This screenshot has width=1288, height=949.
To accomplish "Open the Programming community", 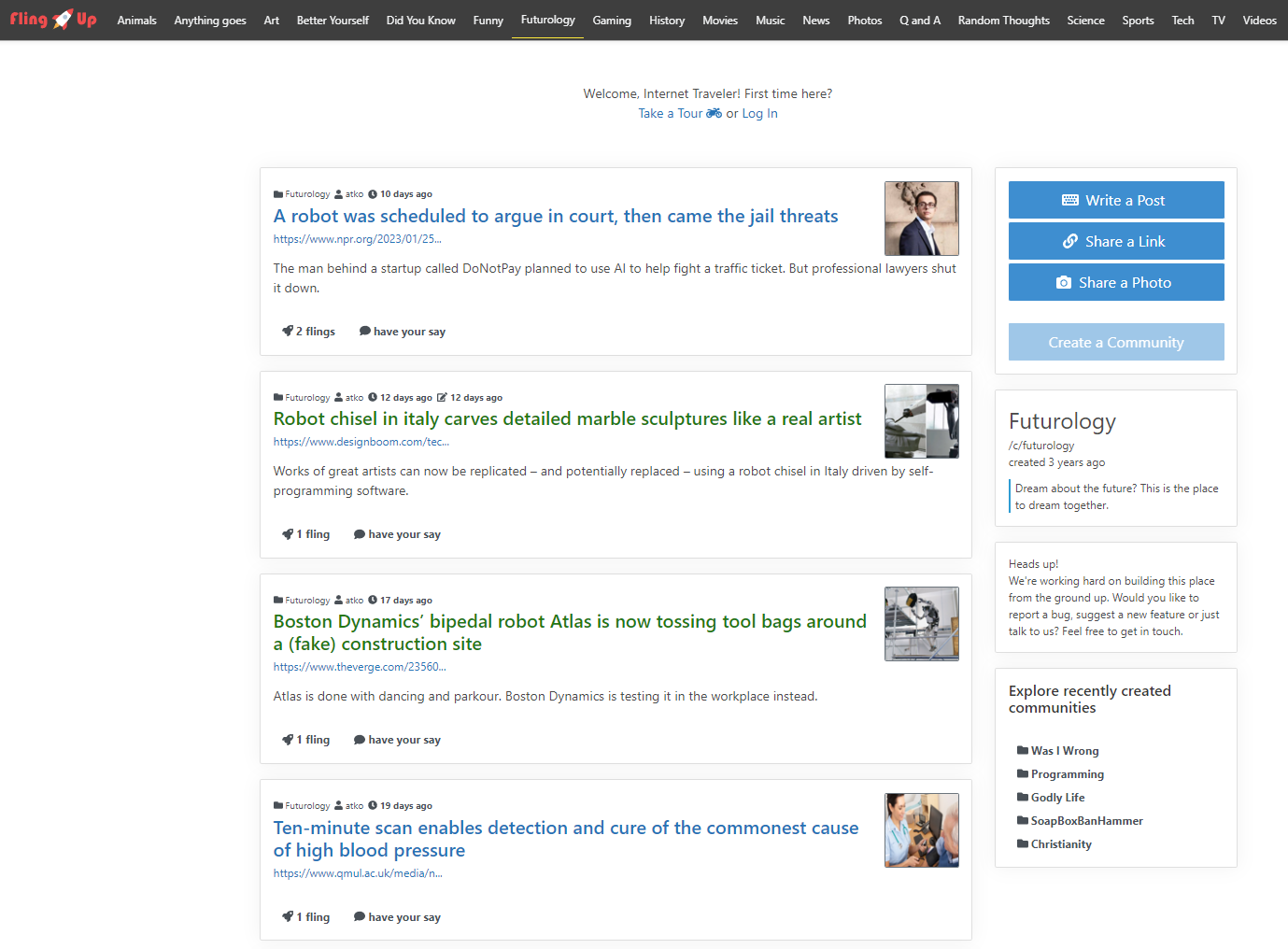I will pos(1061,774).
